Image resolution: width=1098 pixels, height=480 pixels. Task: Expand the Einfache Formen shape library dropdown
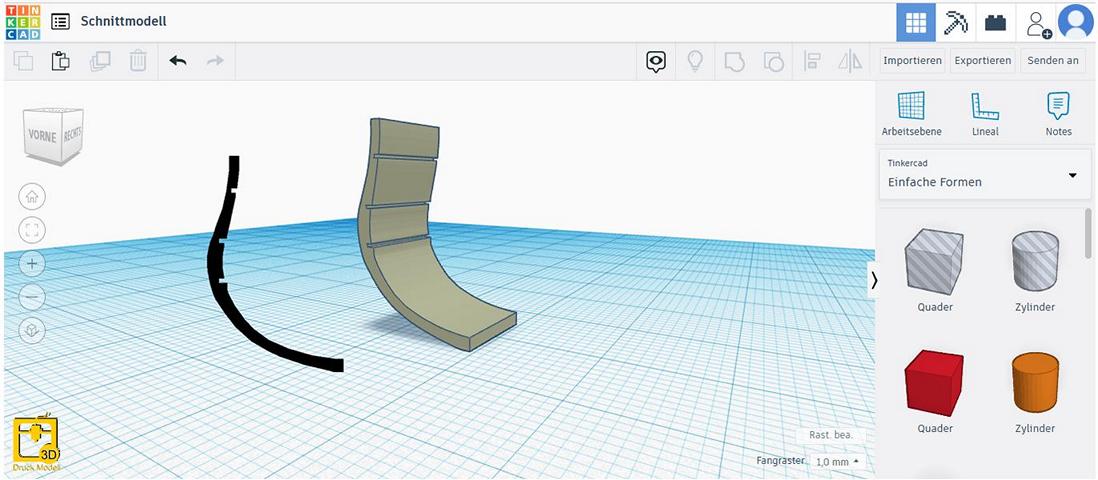click(1072, 176)
